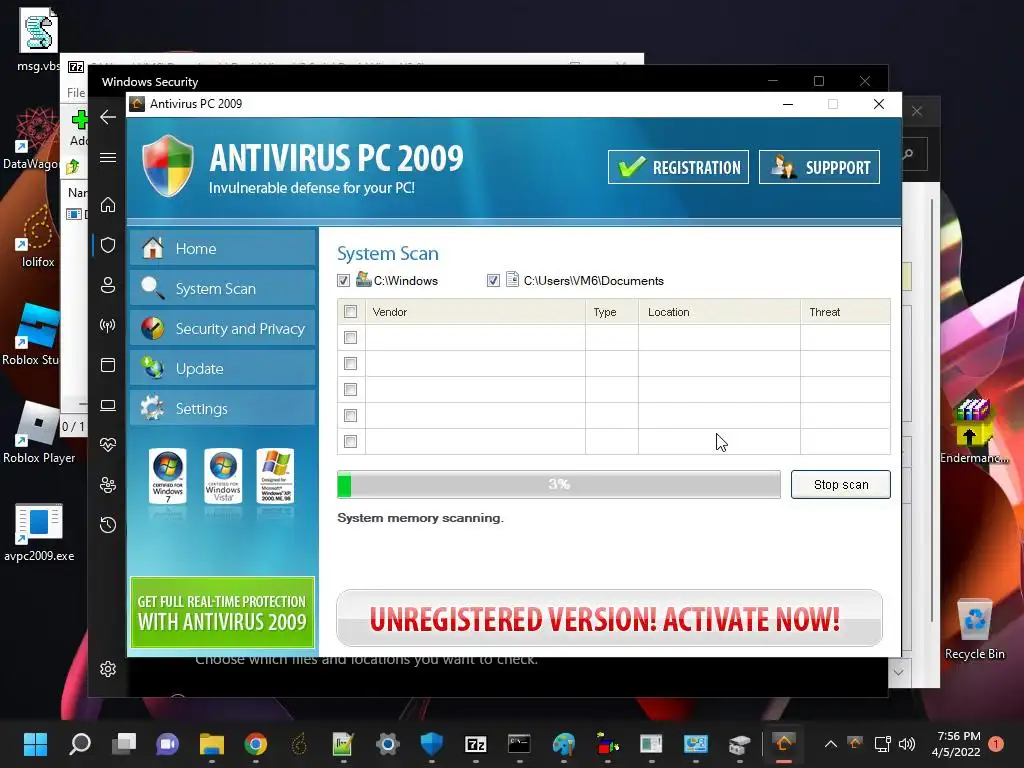Open the clock showing 7:56 PM
This screenshot has width=1024, height=768.
[x=956, y=744]
